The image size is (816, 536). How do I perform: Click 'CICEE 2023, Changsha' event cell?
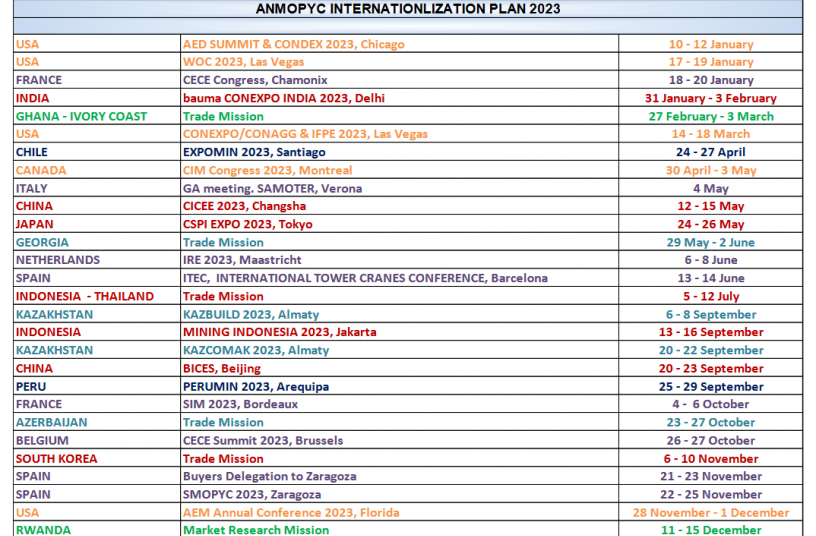click(x=400, y=206)
